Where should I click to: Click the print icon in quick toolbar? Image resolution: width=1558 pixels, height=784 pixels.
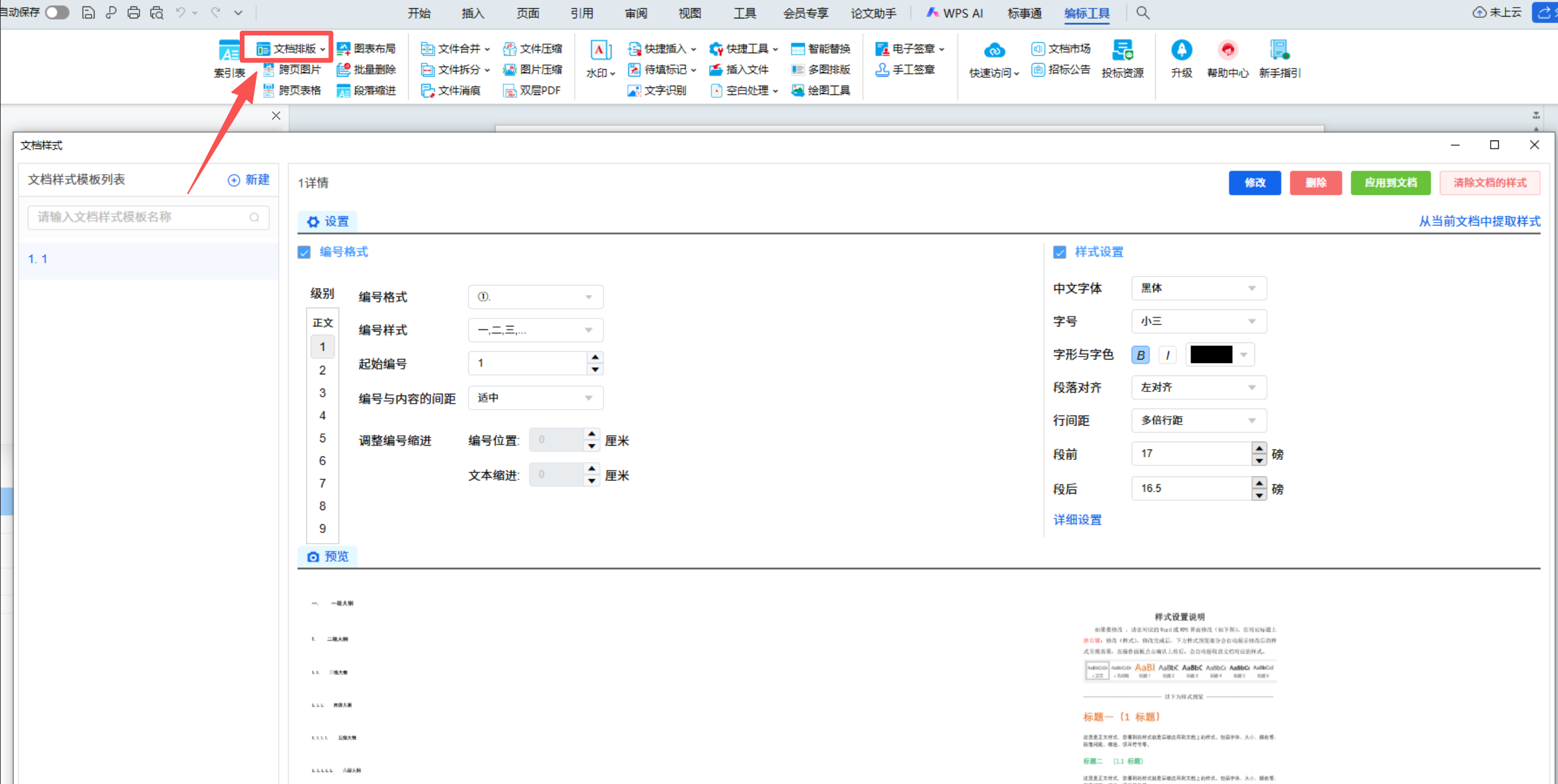click(x=133, y=13)
